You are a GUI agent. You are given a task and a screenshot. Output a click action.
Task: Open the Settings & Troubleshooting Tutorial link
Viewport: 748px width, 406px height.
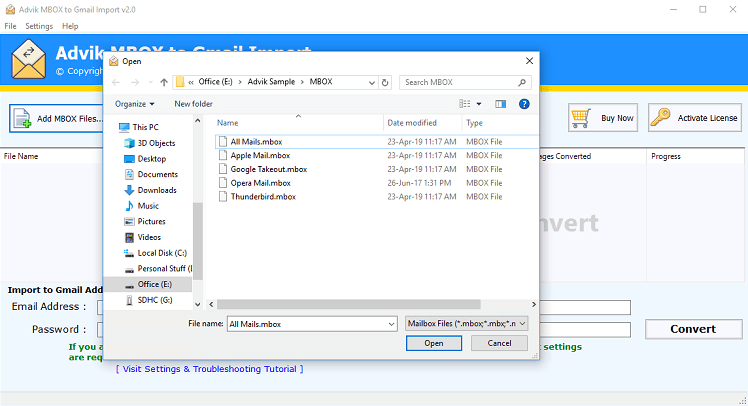[x=209, y=369]
